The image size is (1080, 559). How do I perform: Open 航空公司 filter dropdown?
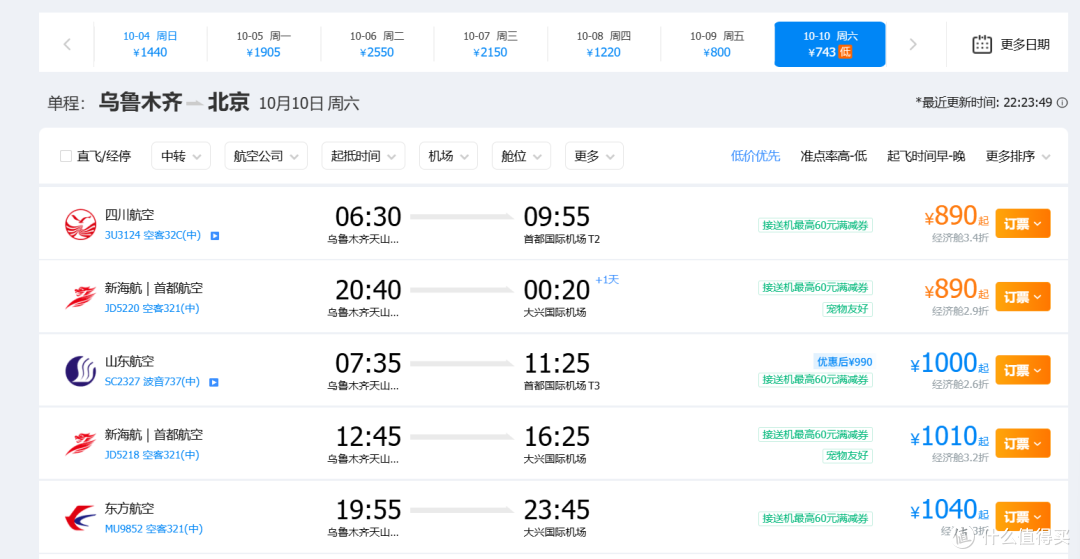[266, 156]
